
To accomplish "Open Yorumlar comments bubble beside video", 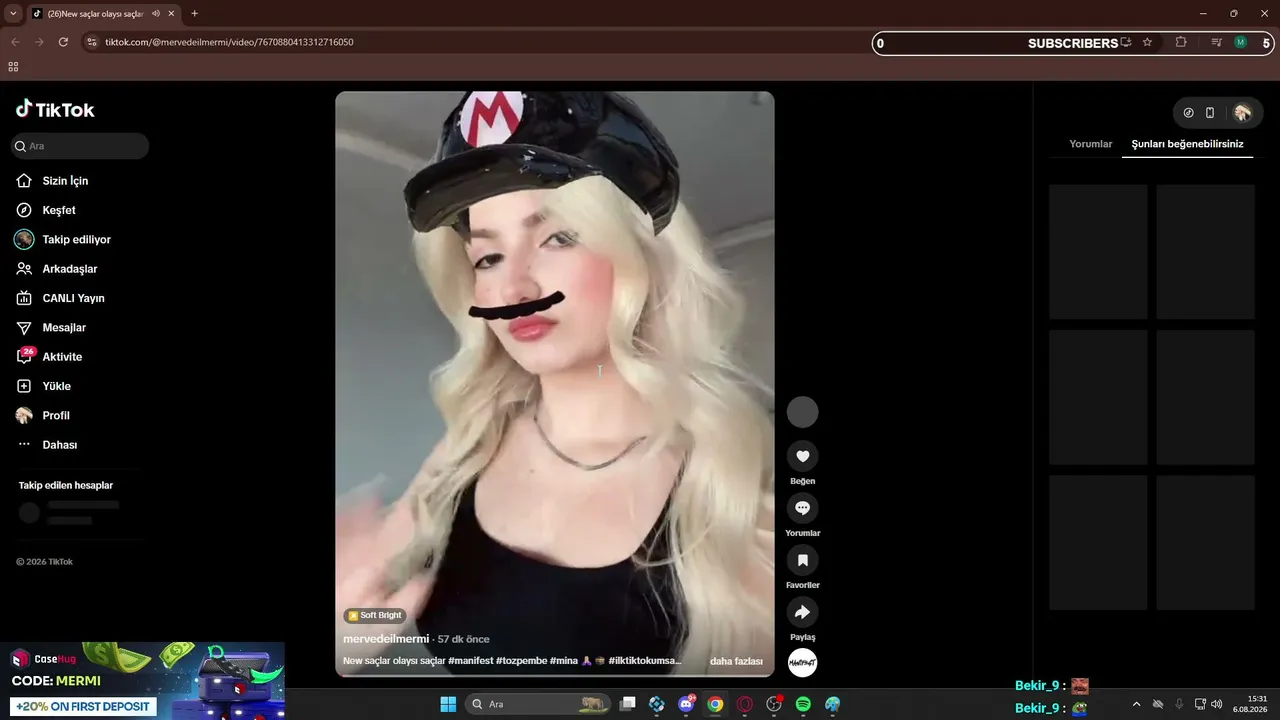I will tap(802, 509).
